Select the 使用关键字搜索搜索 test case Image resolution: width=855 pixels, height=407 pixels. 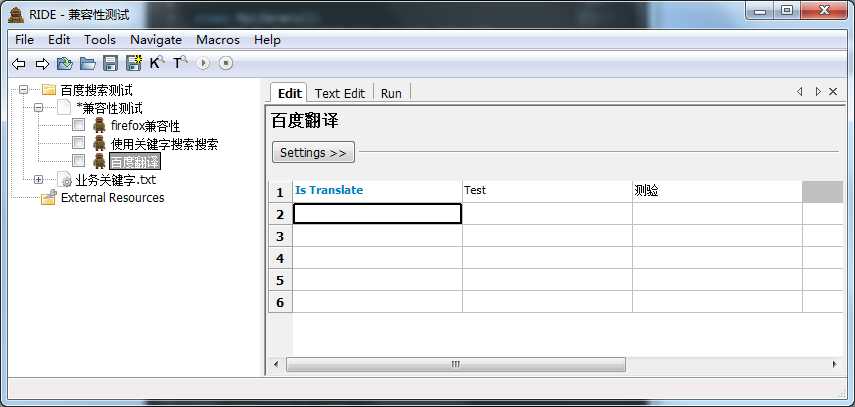coord(164,143)
